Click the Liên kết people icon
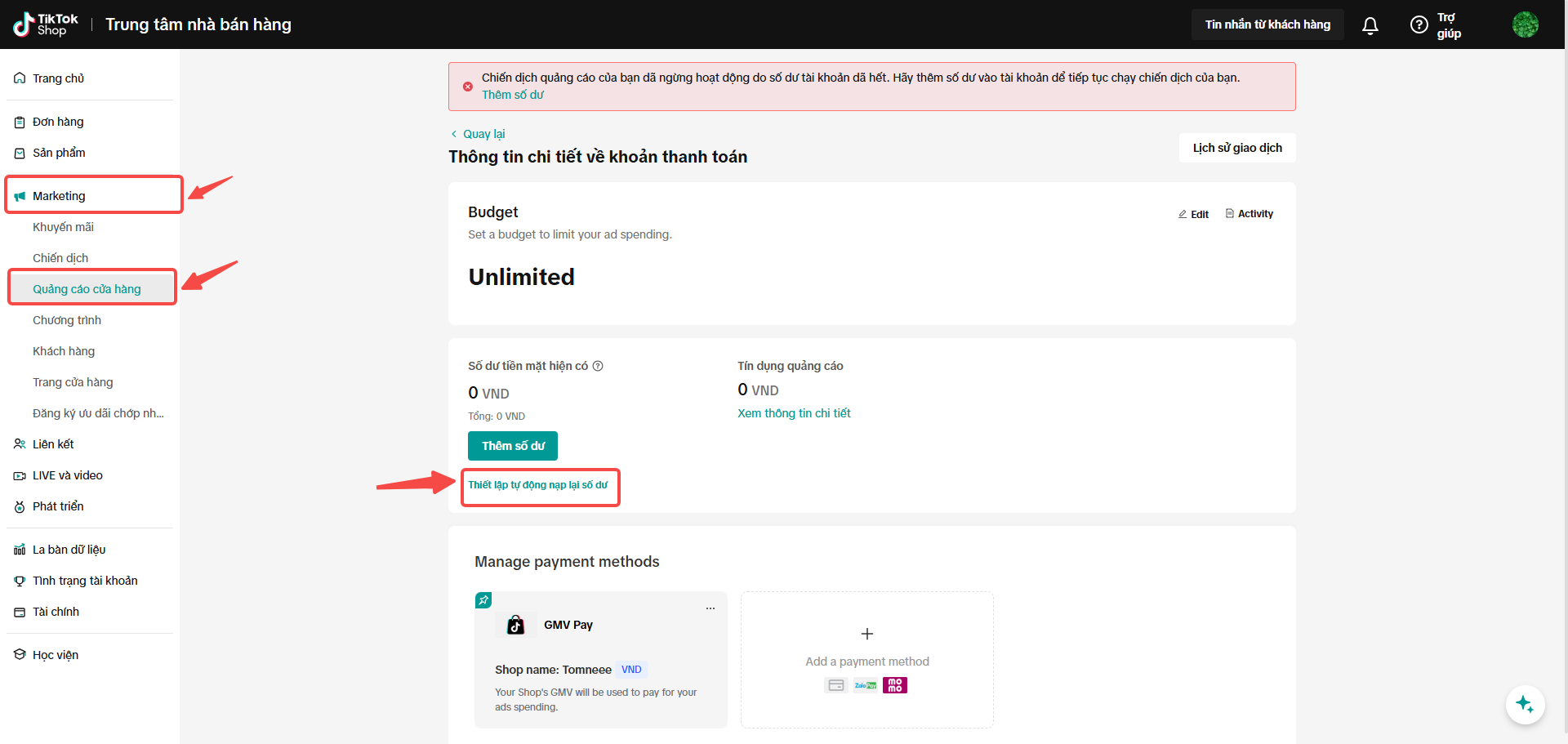The height and width of the screenshot is (744, 1568). [20, 444]
